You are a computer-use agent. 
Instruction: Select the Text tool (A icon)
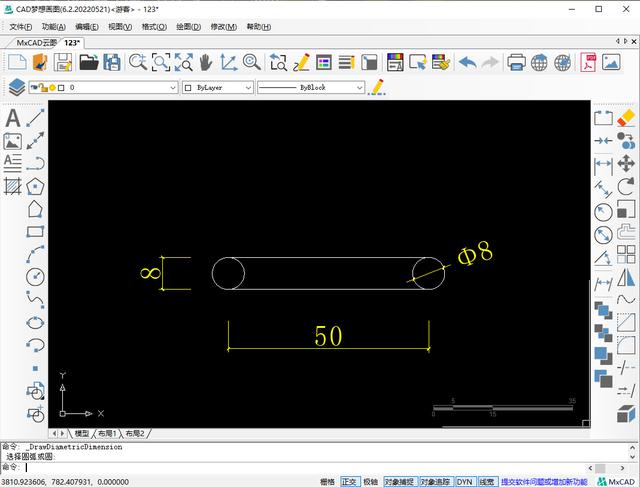tap(12, 118)
